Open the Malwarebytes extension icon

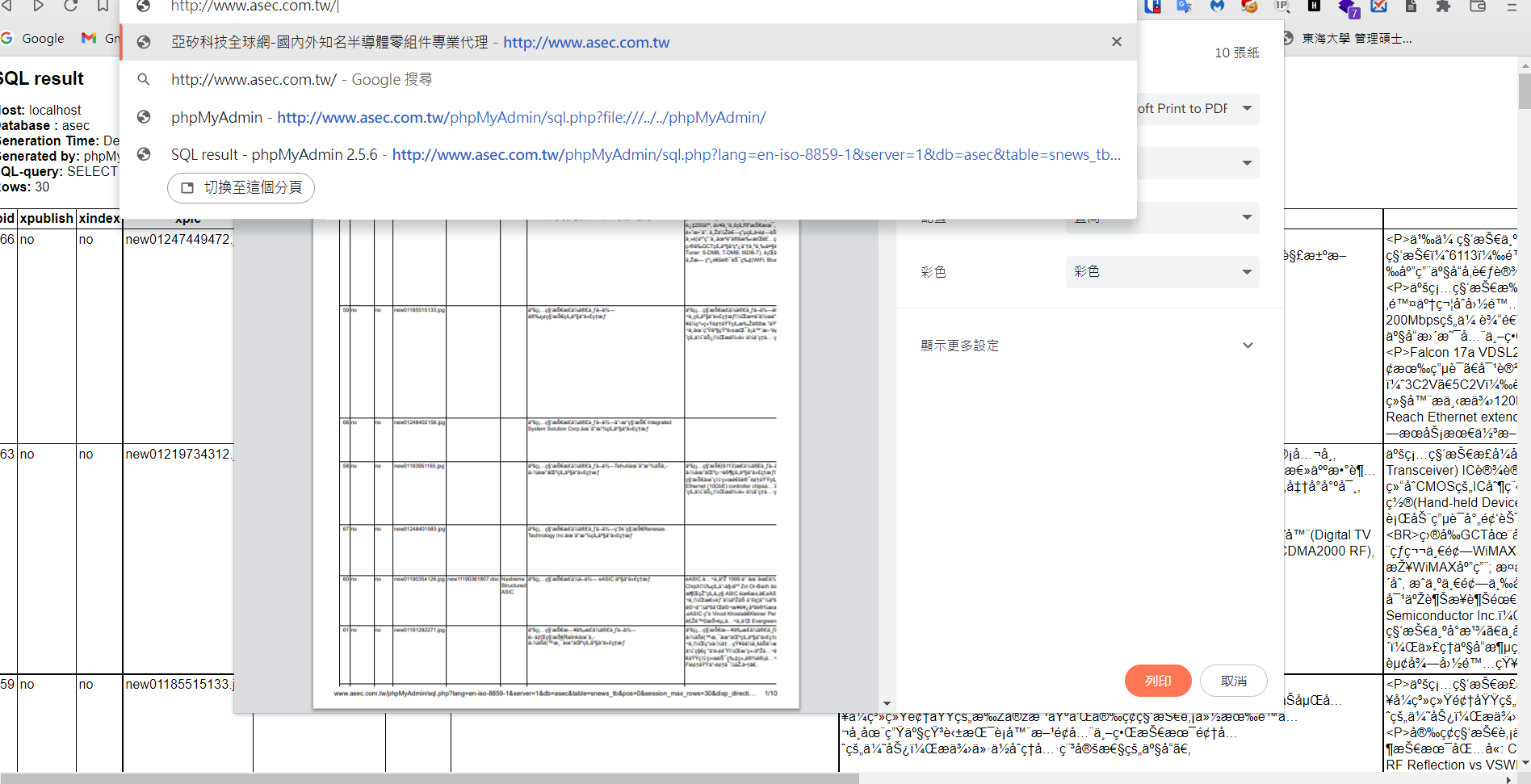point(1217,6)
